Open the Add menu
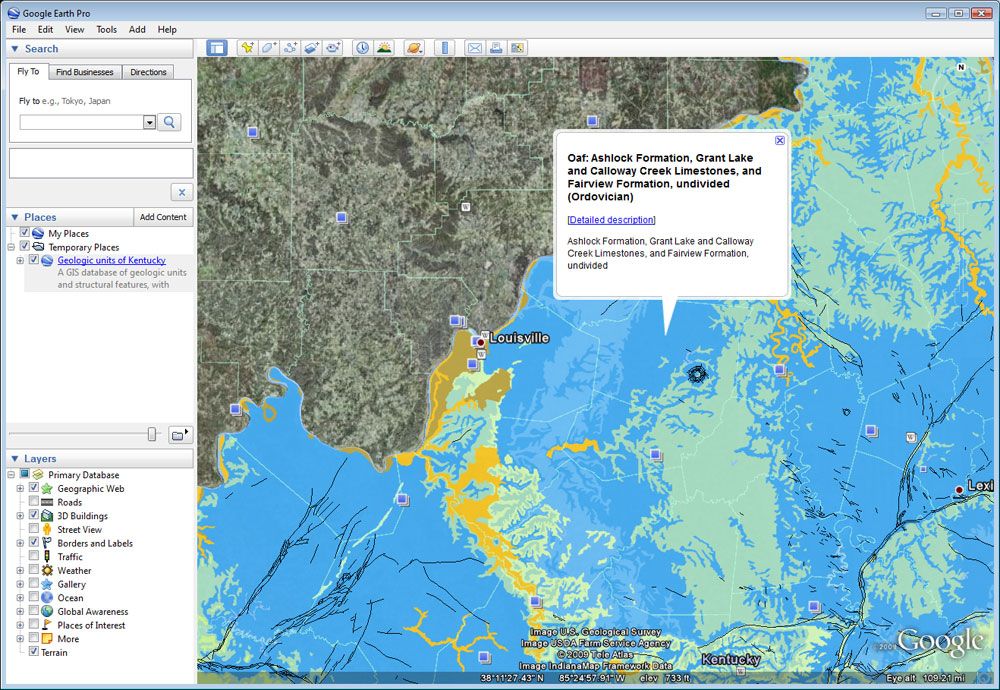Image resolution: width=1000 pixels, height=690 pixels. 137,29
